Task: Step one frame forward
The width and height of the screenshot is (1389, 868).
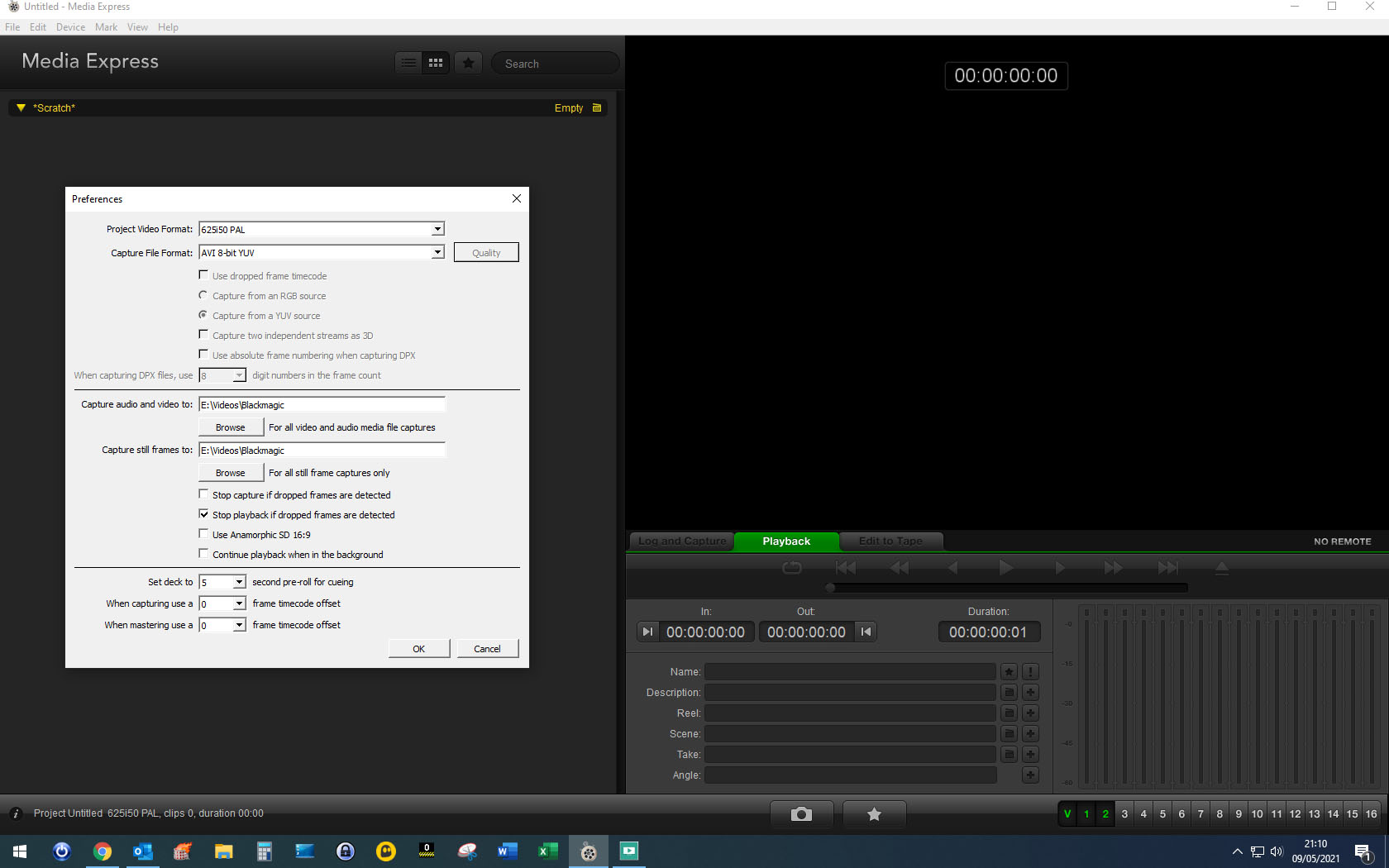Action: tap(1060, 568)
